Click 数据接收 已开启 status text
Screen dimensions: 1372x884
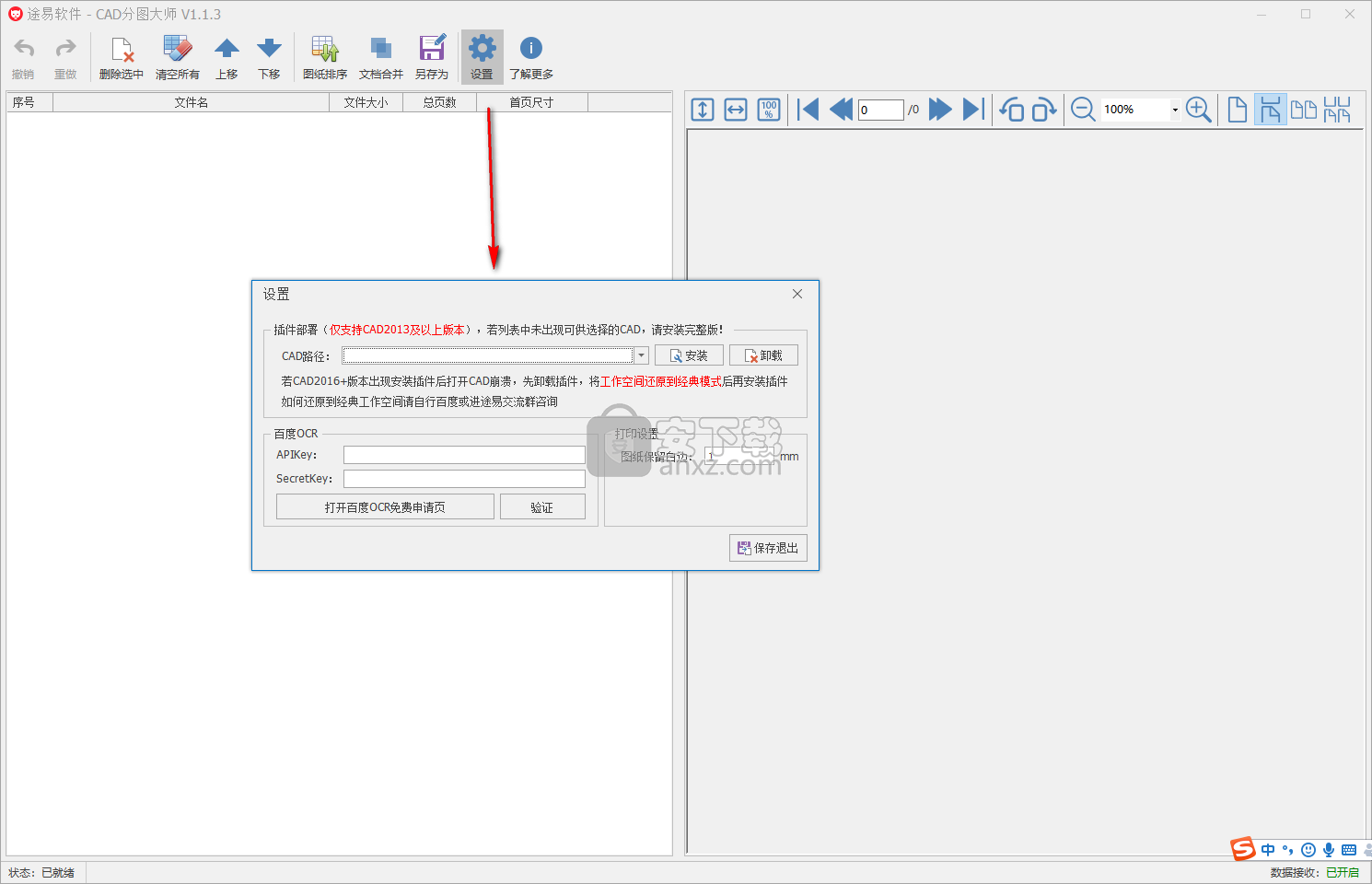1315,872
